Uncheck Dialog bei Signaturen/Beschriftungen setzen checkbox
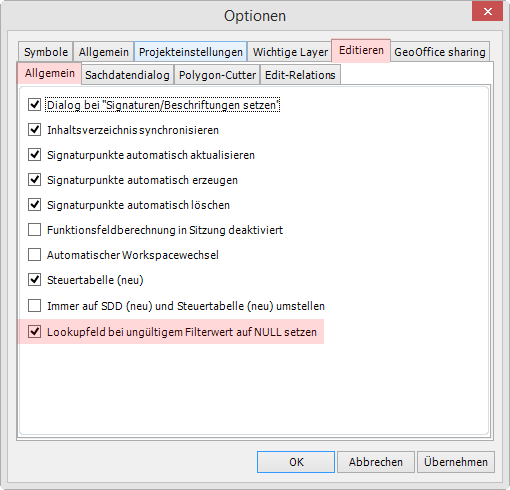Screen dimensions: 510x490 [x=35, y=105]
